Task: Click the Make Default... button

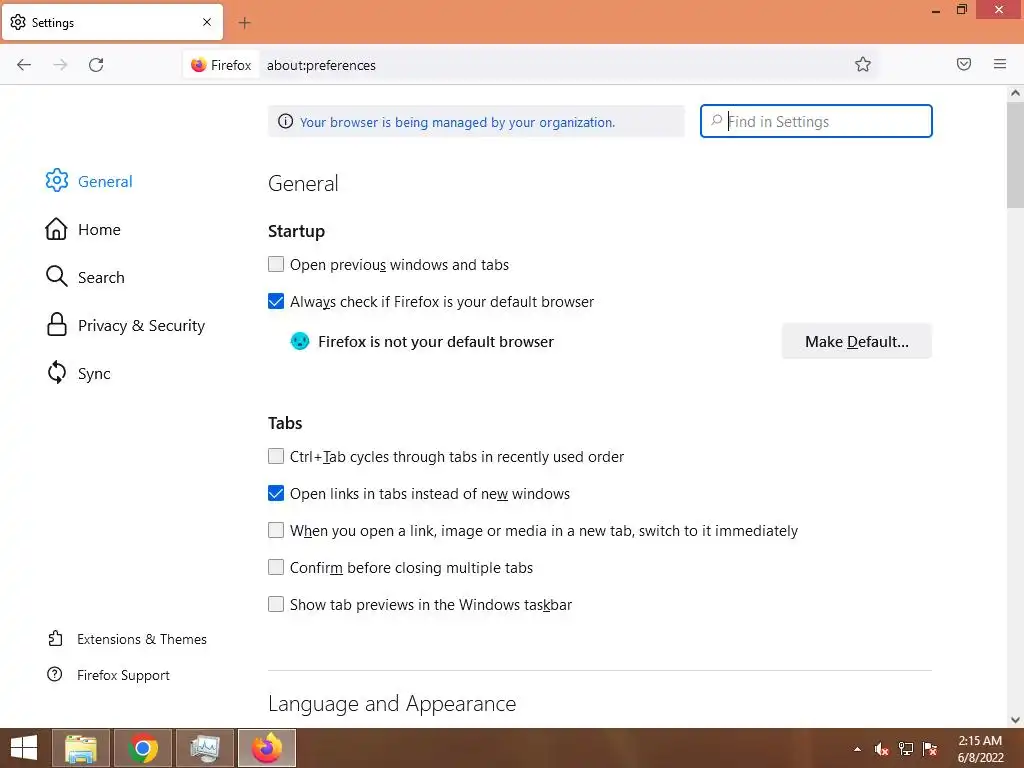Action: pos(856,342)
